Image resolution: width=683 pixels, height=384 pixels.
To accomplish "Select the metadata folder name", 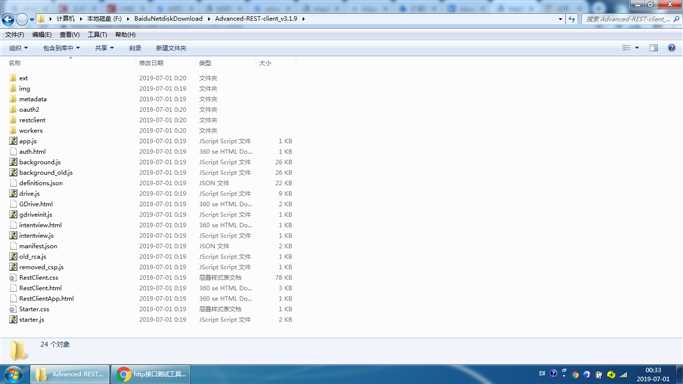I will 33,99.
